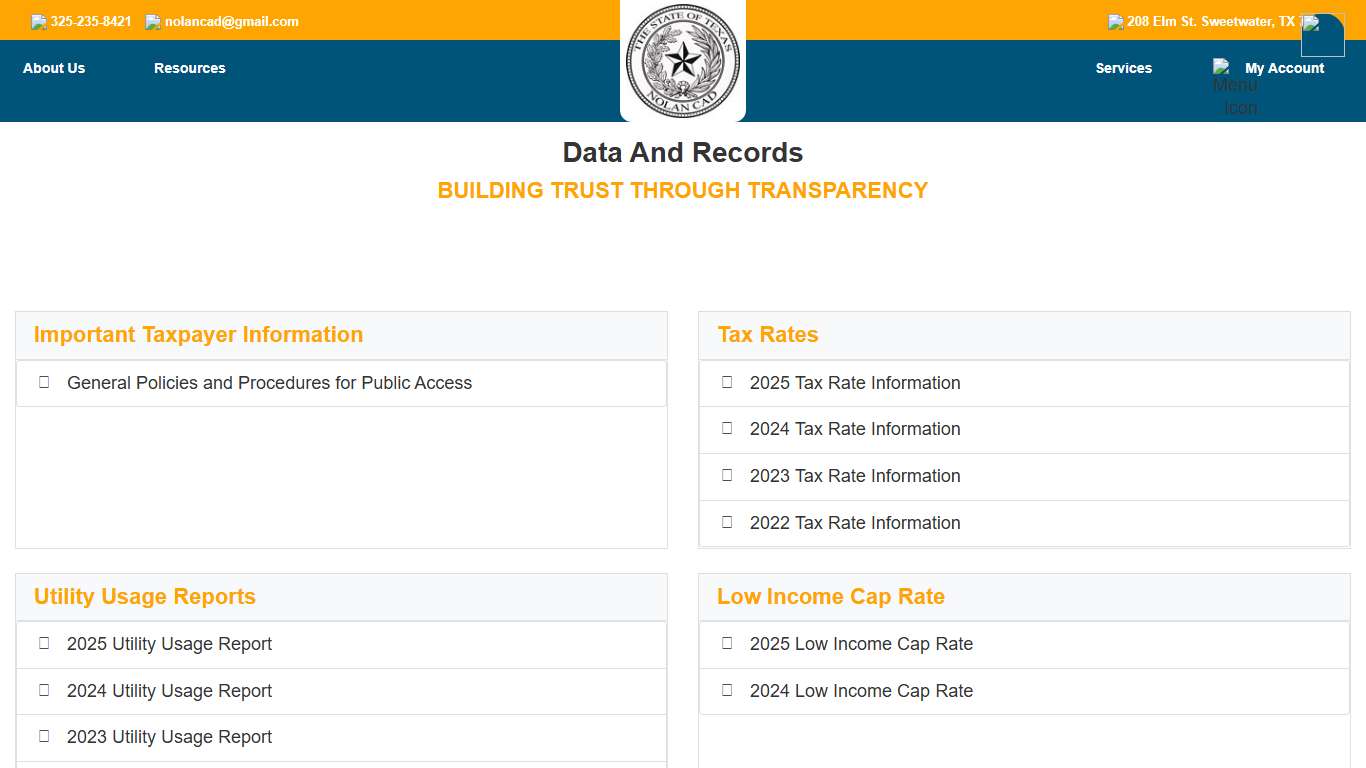The image size is (1366, 768).
Task: Click the file icon beside 2024 Utility Usage Report
Action: tap(44, 691)
